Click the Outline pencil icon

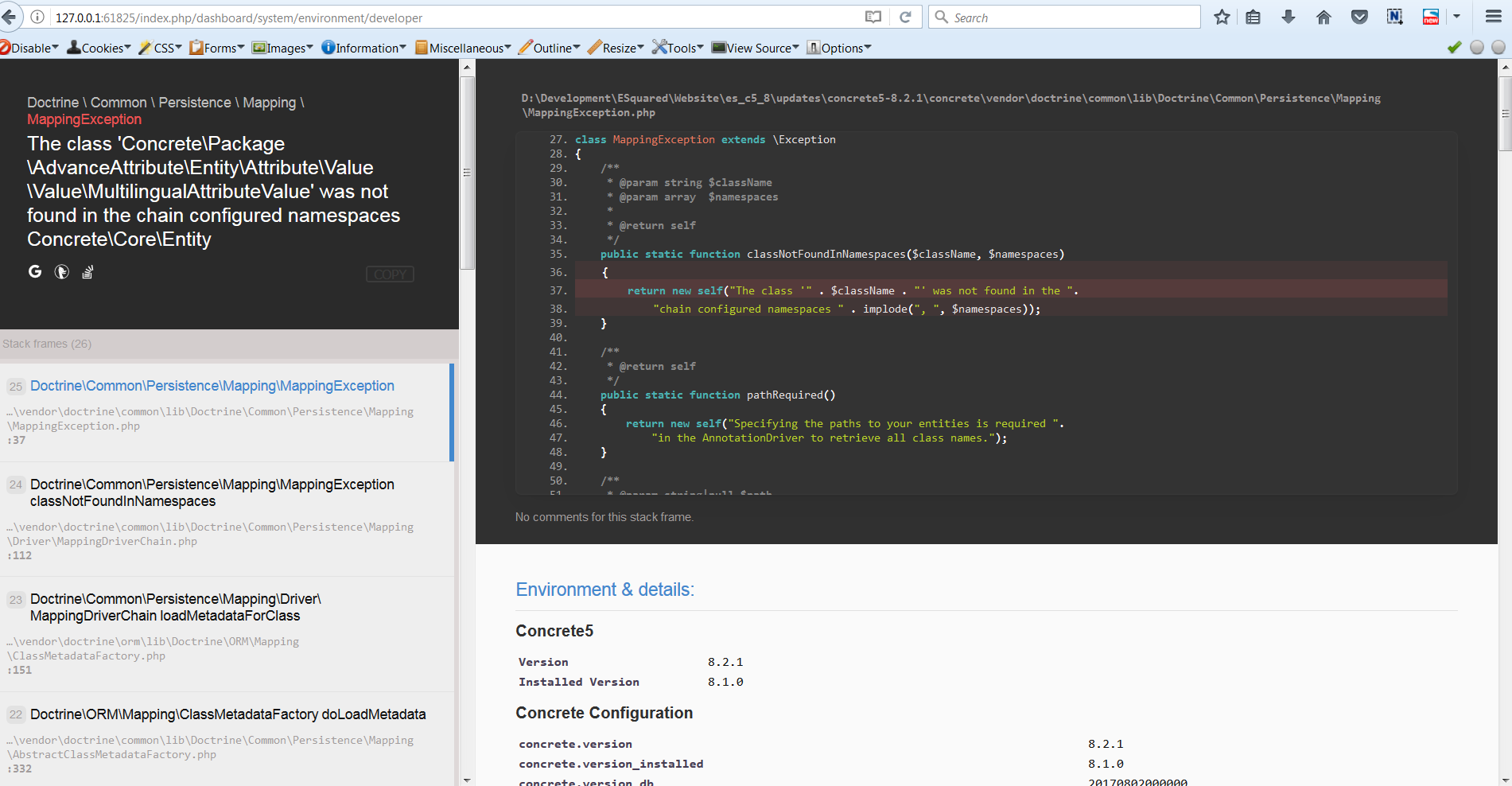(x=525, y=48)
